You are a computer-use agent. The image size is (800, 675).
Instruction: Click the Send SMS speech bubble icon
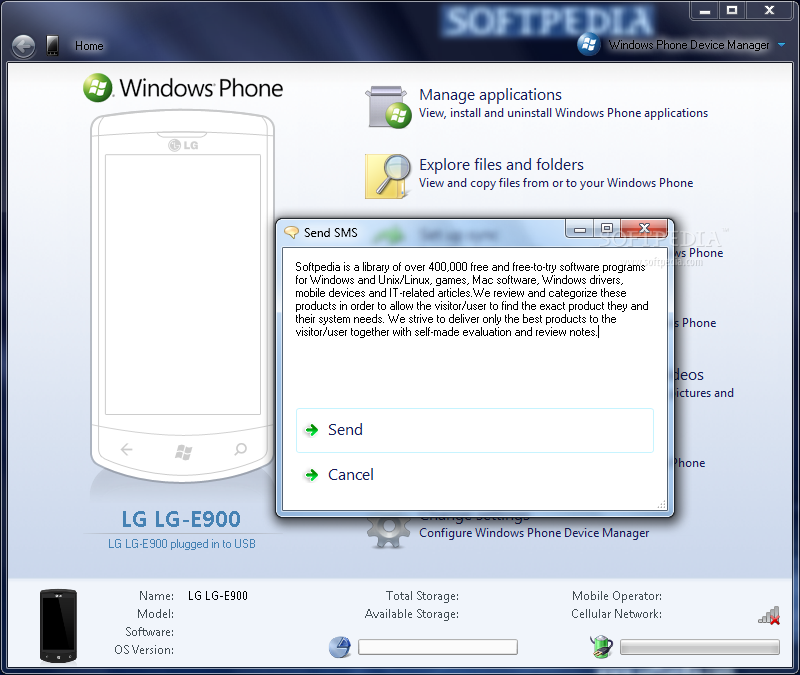tap(291, 233)
